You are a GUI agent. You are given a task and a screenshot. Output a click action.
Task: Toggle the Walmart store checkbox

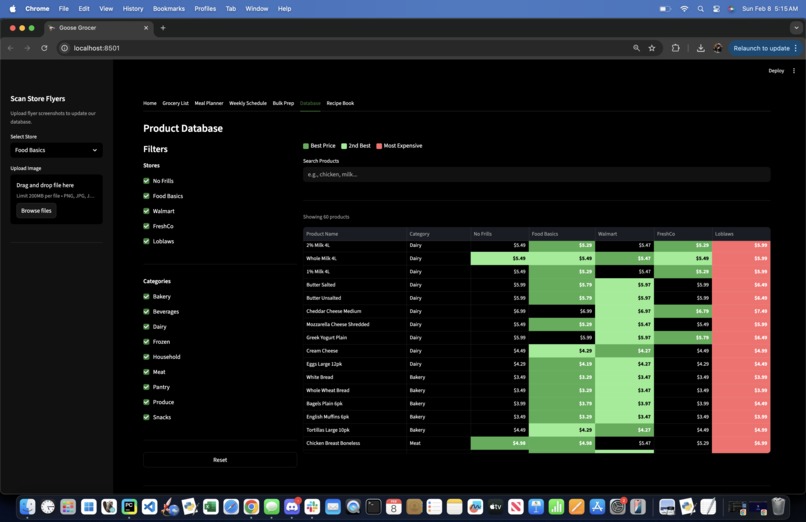click(x=146, y=211)
